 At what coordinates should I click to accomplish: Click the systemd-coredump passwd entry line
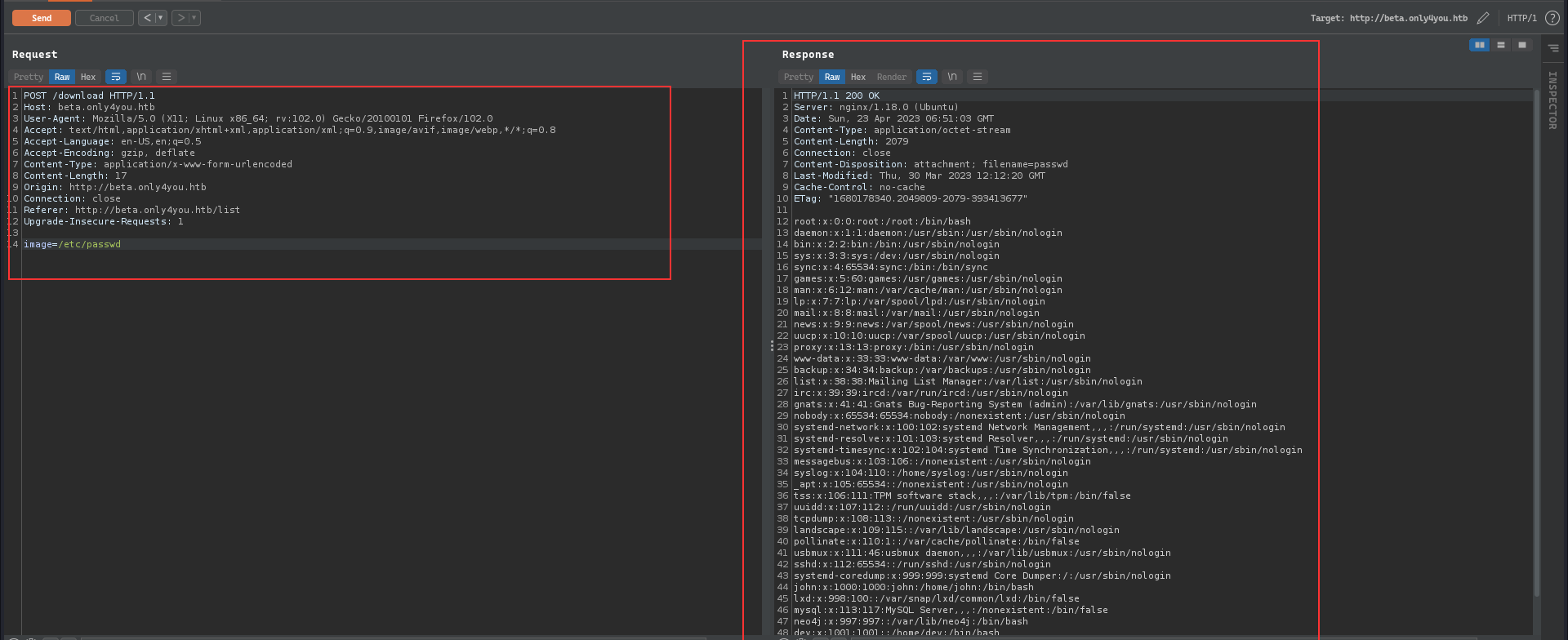coord(982,576)
